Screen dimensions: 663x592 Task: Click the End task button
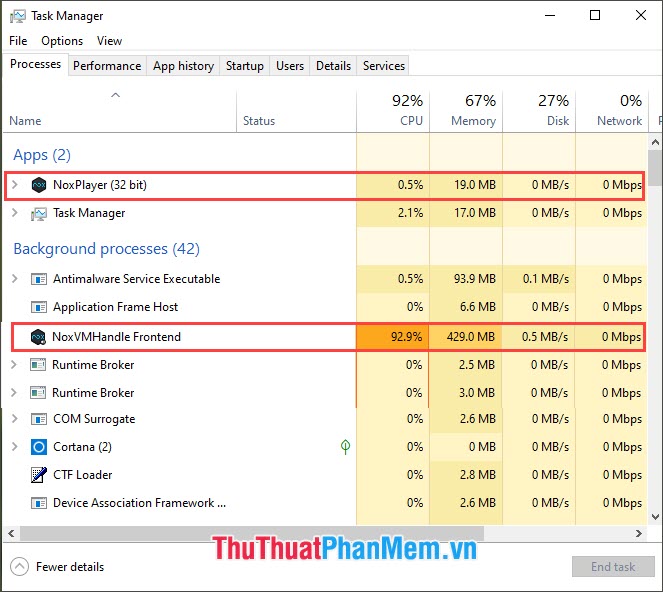pyautogui.click(x=613, y=567)
